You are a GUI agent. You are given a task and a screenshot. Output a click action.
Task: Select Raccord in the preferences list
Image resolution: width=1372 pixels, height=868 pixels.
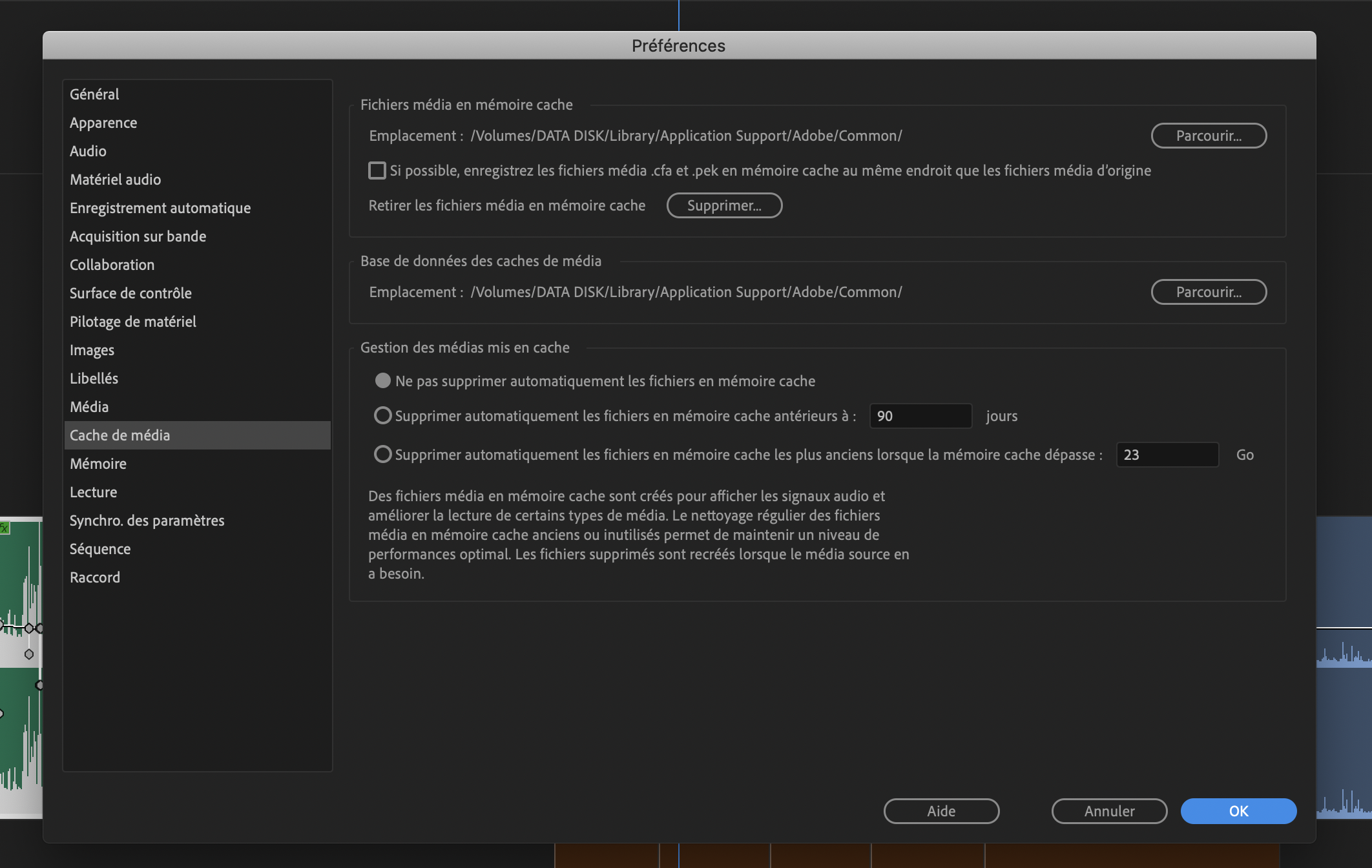tap(95, 577)
